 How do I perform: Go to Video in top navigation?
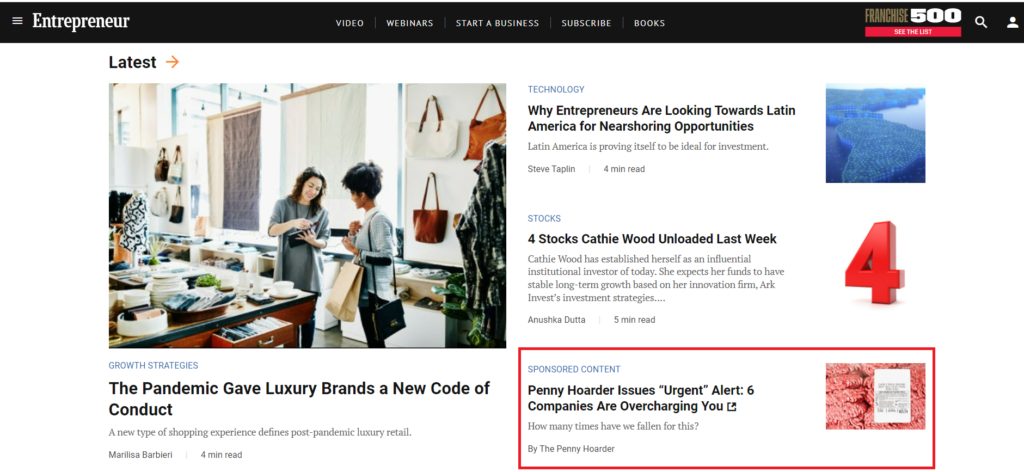[349, 23]
